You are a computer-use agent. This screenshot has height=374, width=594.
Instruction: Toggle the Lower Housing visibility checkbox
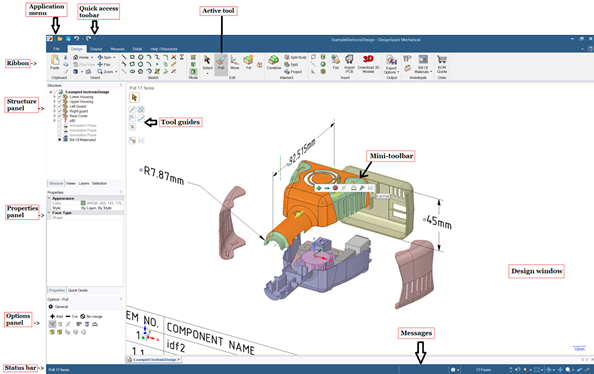click(x=59, y=97)
